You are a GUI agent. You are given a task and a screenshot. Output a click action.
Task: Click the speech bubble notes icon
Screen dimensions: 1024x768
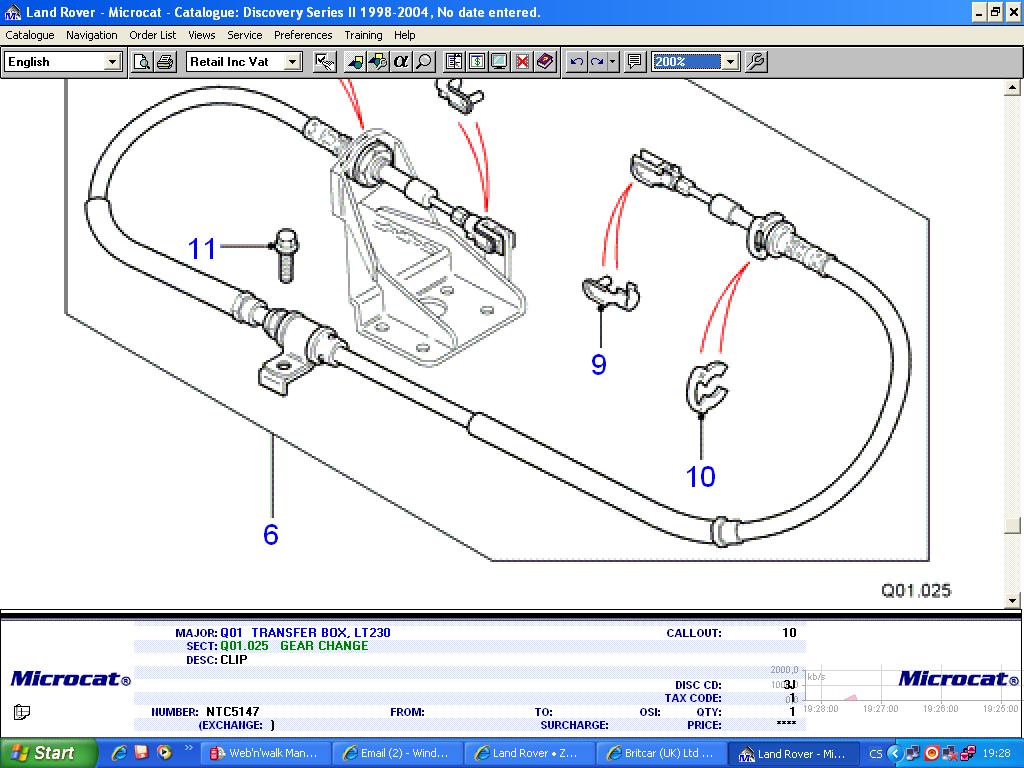tap(634, 62)
